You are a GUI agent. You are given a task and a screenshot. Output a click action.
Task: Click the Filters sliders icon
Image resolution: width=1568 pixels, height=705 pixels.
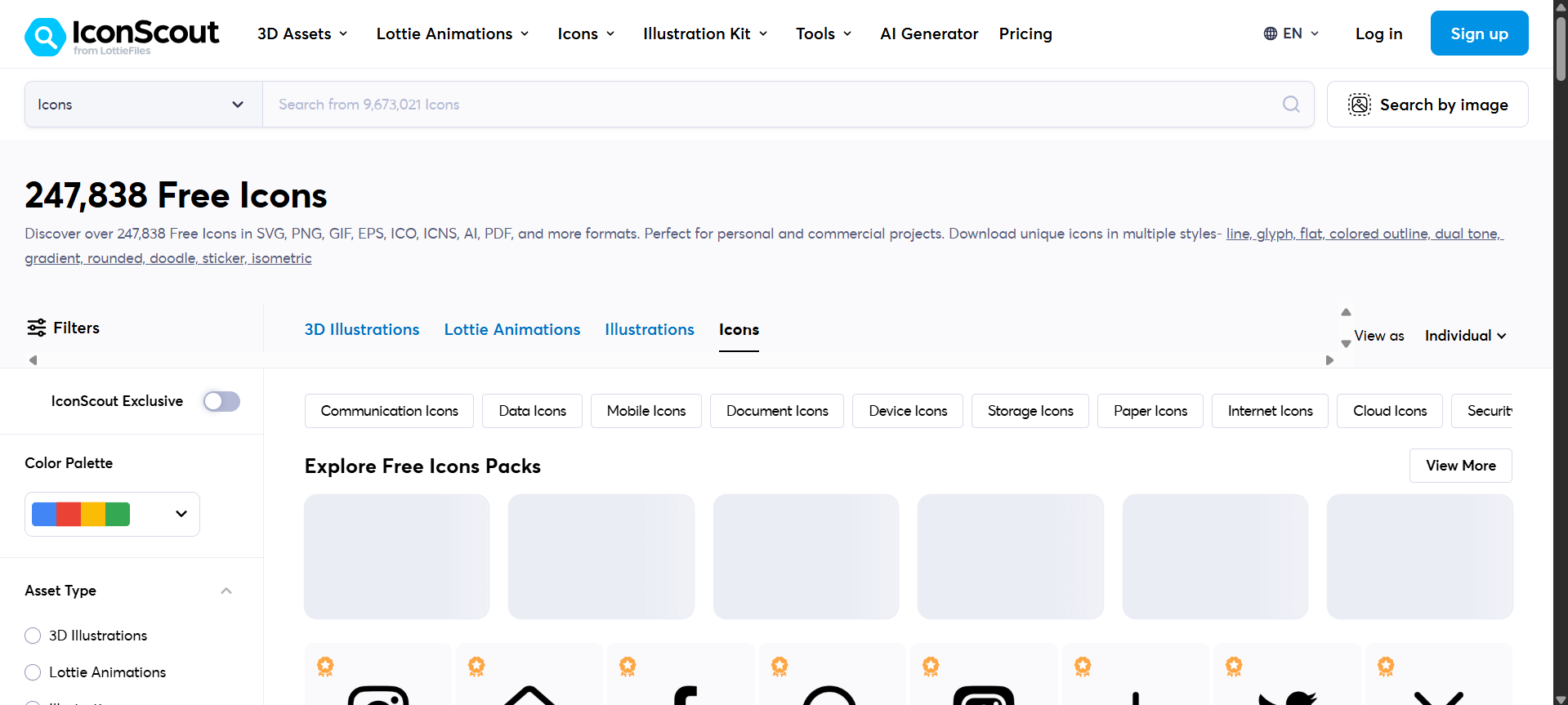[x=37, y=328]
